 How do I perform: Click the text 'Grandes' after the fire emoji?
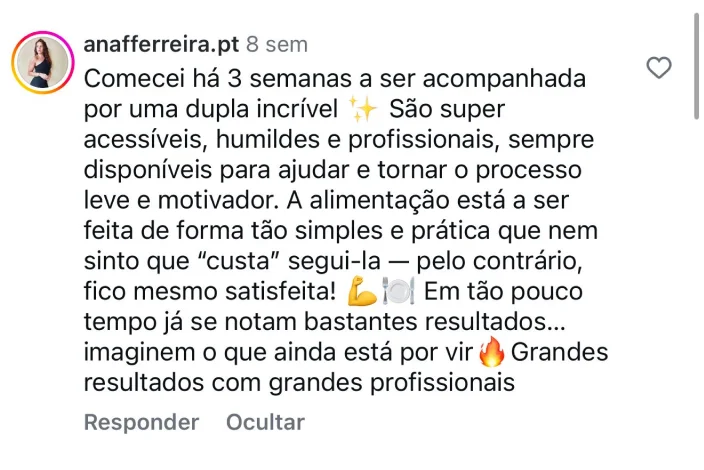point(560,353)
